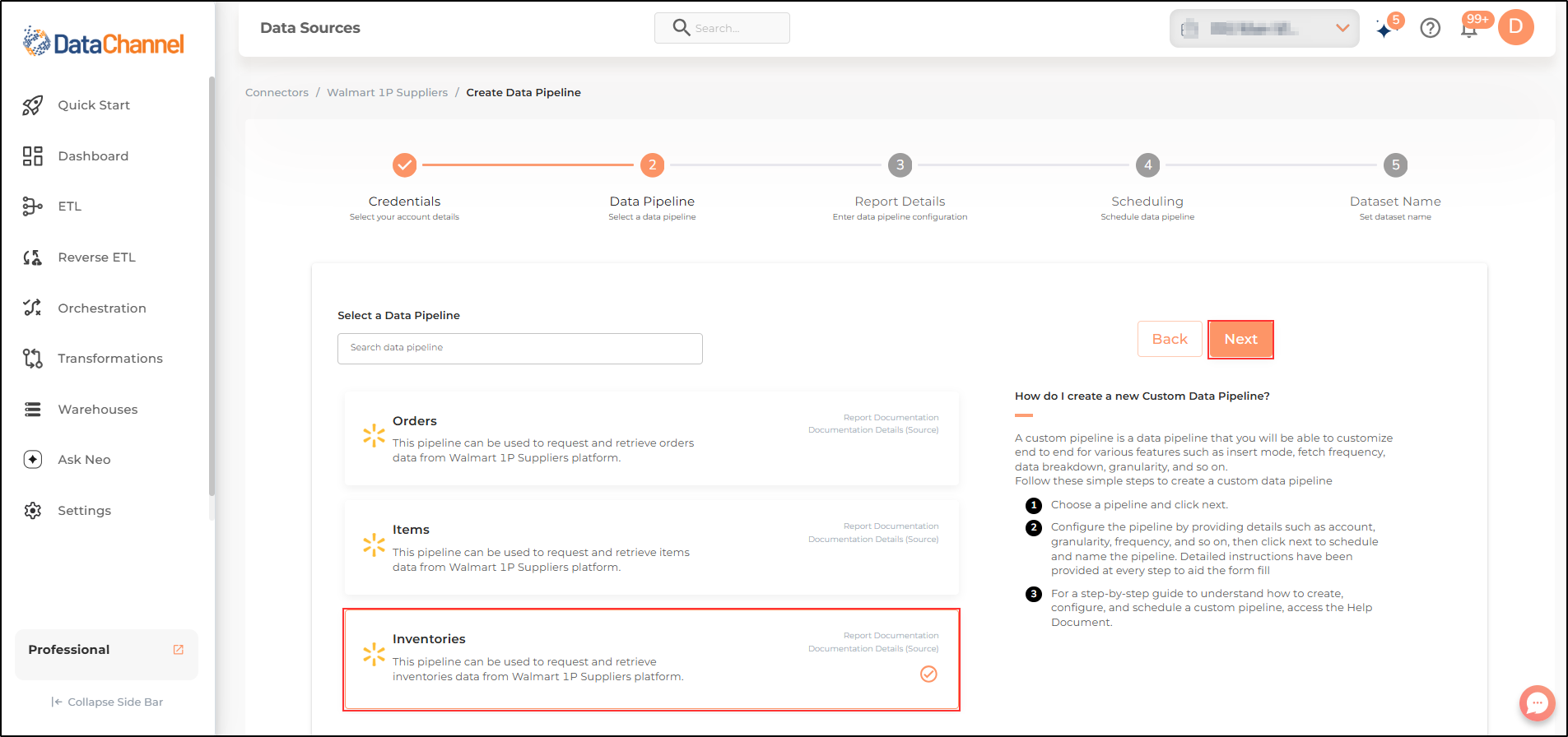Select the Reverse ETL icon
1568x737 pixels.
(32, 257)
